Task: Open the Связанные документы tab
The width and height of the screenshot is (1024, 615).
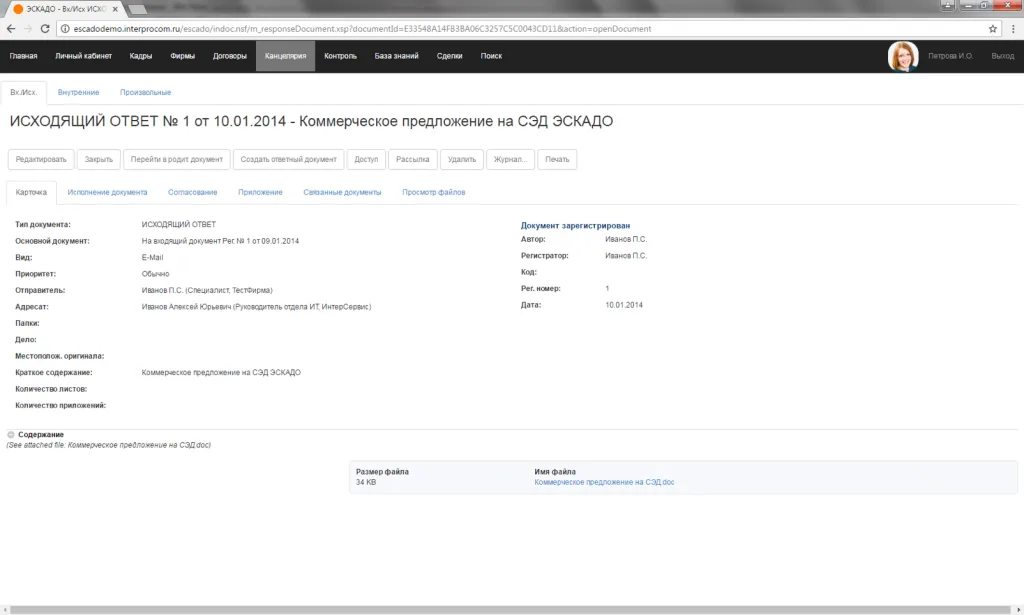Action: 342,192
